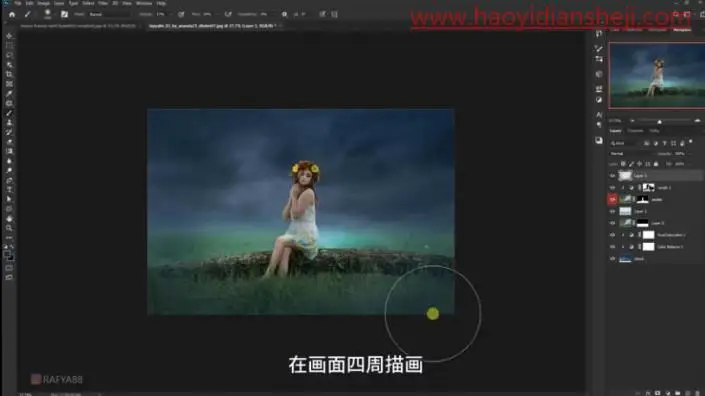The width and height of the screenshot is (705, 396).
Task: Toggle lock transparent pixels in Layers panel
Action: (623, 164)
